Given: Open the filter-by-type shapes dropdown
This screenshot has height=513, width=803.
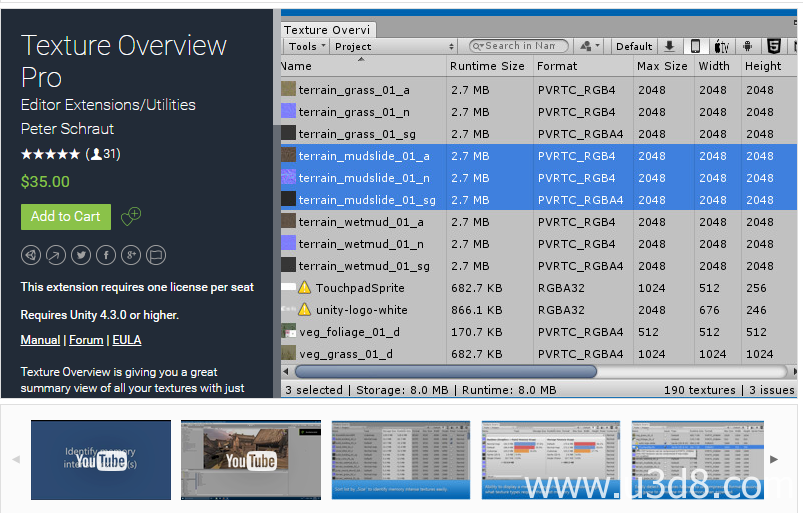Looking at the screenshot, I should tap(590, 46).
